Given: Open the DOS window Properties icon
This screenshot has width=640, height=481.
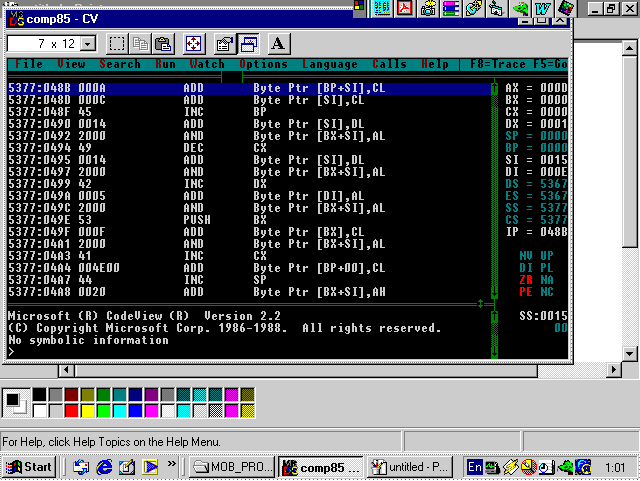Looking at the screenshot, I should pos(224,44).
